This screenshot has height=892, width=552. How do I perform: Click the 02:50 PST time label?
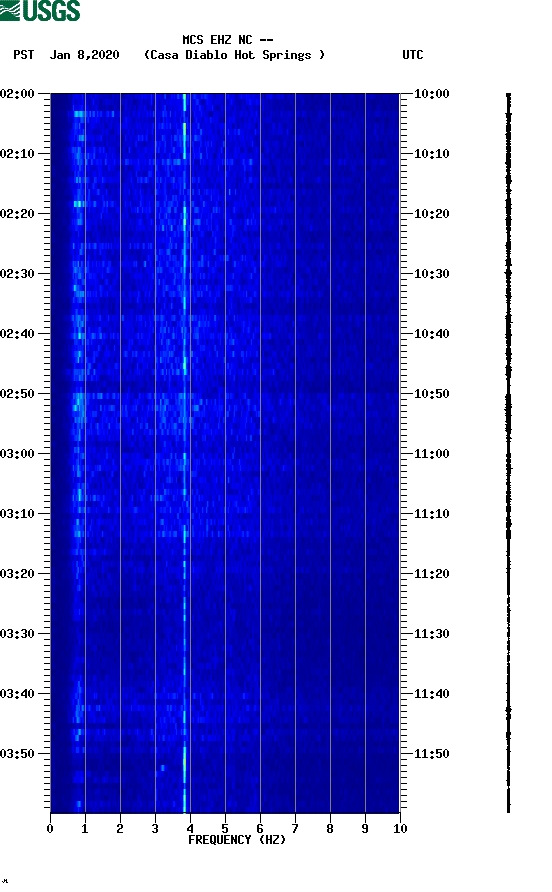[18, 394]
